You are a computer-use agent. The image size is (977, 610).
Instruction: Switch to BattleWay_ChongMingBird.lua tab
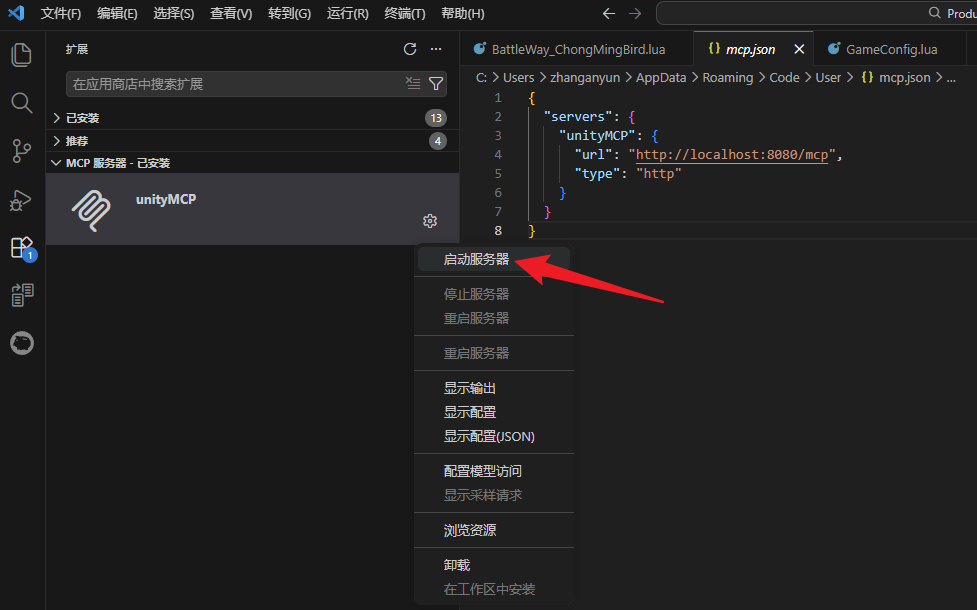pyautogui.click(x=577, y=49)
